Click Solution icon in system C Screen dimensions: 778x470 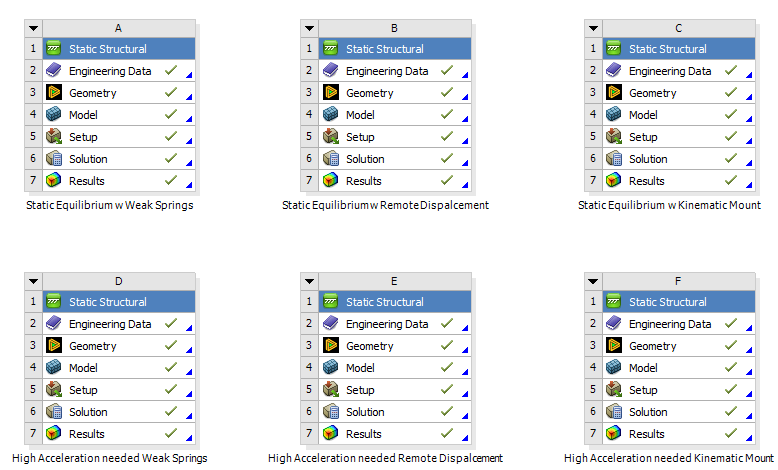point(614,159)
